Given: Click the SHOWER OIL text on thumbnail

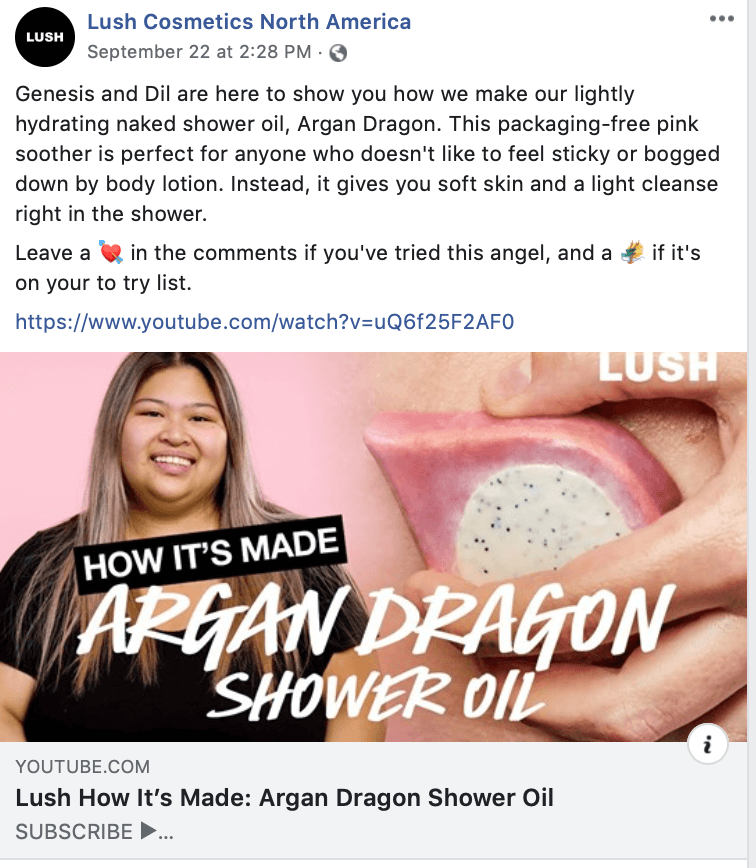Looking at the screenshot, I should coord(376,695).
